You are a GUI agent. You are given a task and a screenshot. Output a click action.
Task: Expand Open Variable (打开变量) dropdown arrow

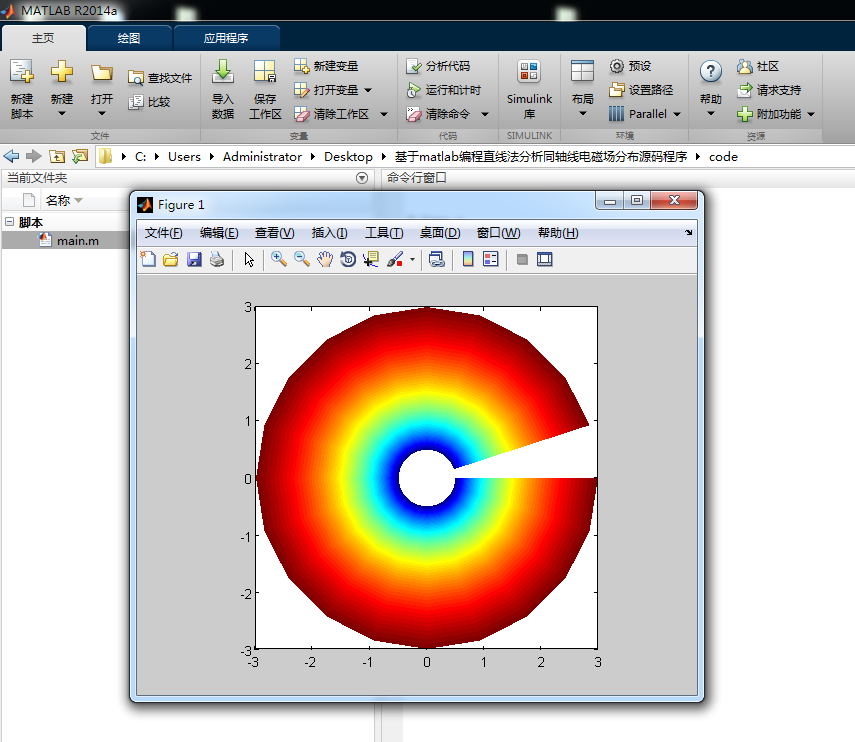pyautogui.click(x=368, y=90)
